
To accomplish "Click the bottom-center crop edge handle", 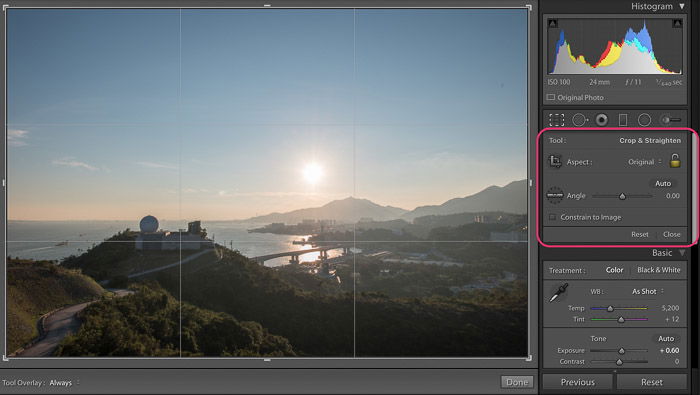I will pyautogui.click(x=267, y=359).
